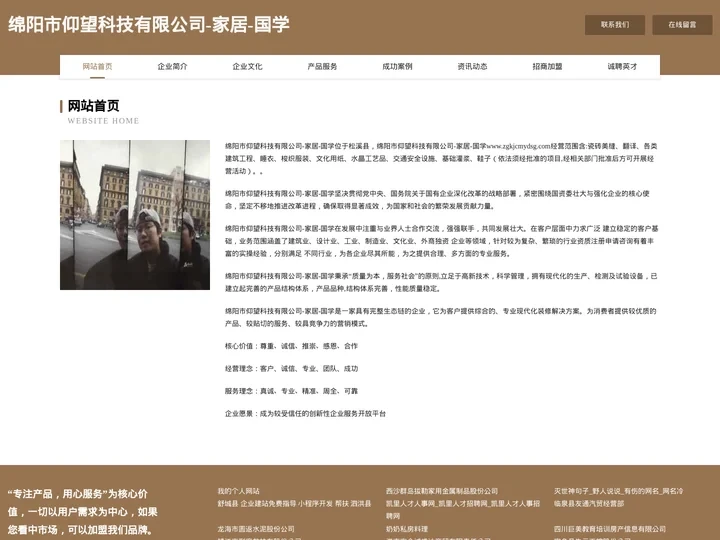Open footer link 四川巨美教育培训房产信息有限公司

point(610,529)
